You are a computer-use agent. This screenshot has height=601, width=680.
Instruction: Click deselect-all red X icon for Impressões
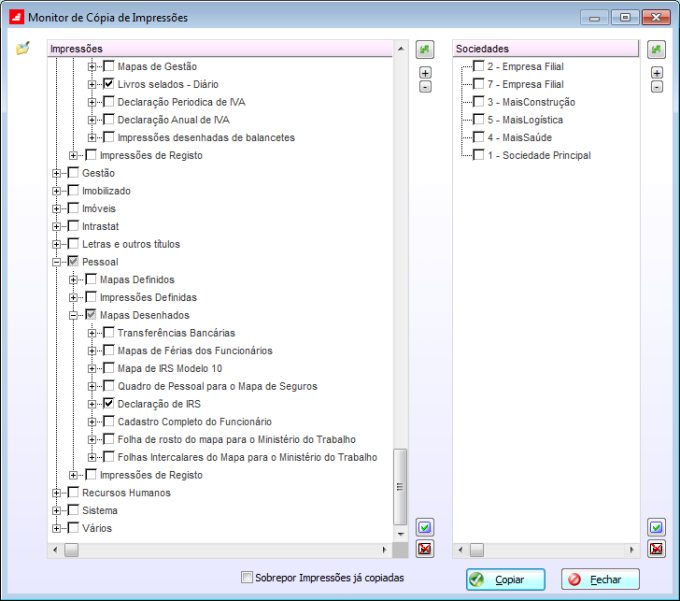coord(425,549)
